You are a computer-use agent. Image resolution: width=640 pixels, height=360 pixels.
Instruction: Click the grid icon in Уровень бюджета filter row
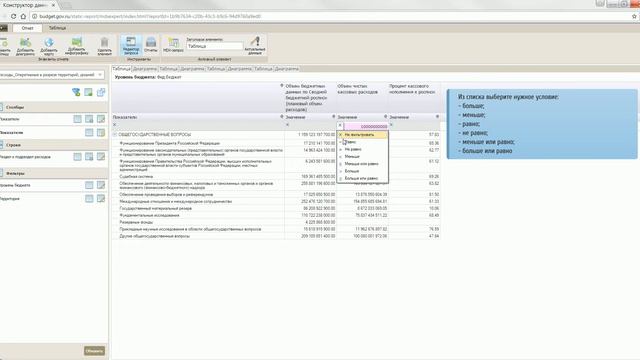pos(89,185)
